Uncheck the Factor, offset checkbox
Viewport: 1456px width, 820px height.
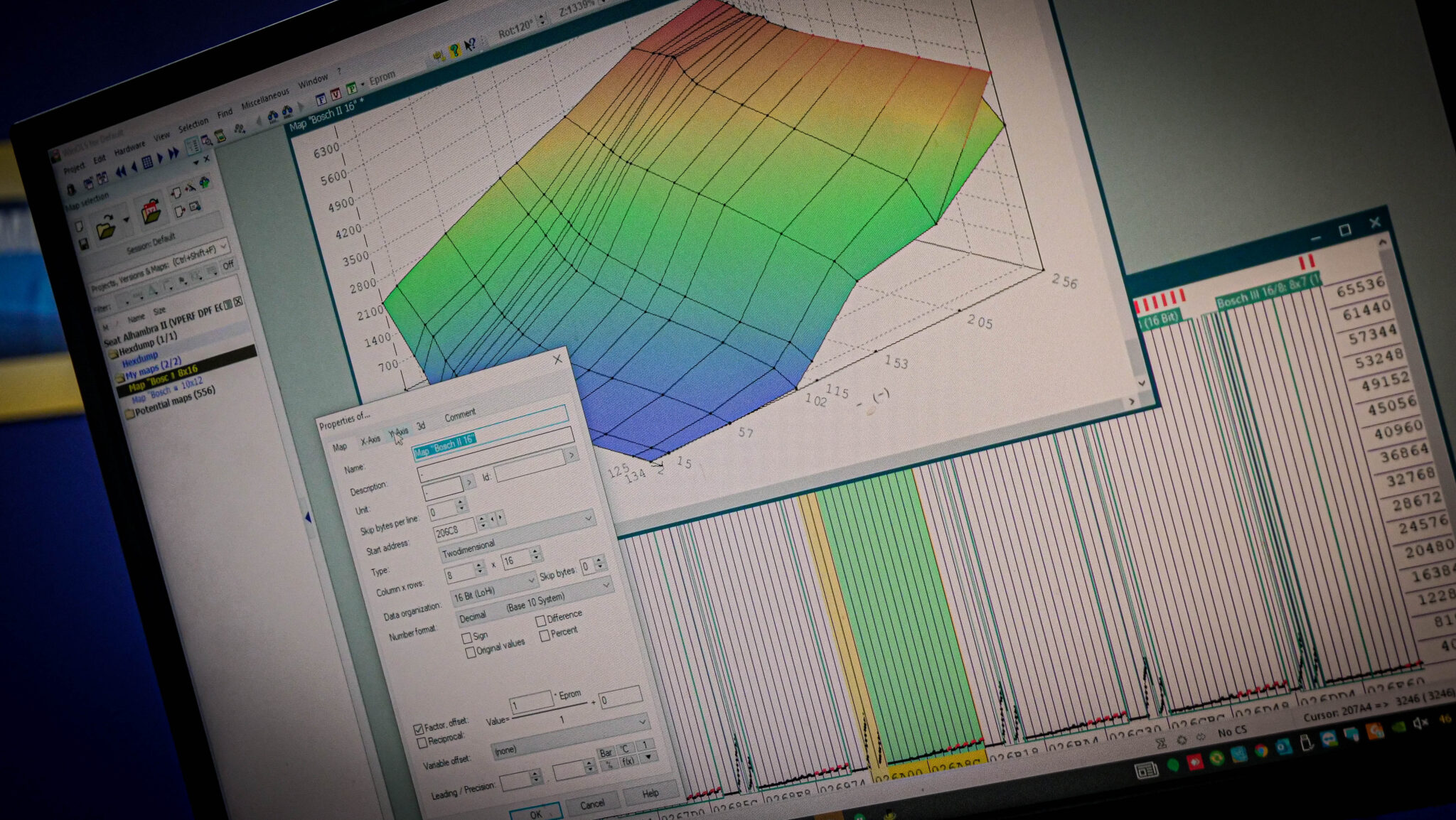tap(419, 729)
